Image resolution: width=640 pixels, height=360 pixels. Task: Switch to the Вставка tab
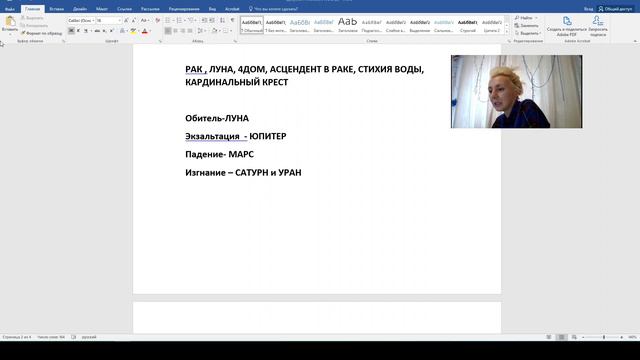click(x=56, y=9)
